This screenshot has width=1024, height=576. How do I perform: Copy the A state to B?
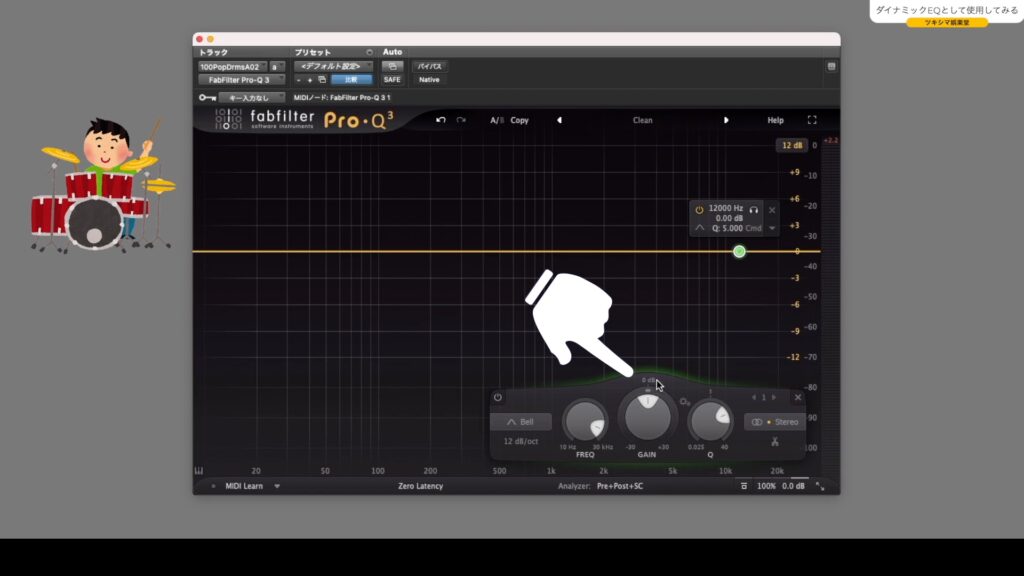click(x=519, y=120)
